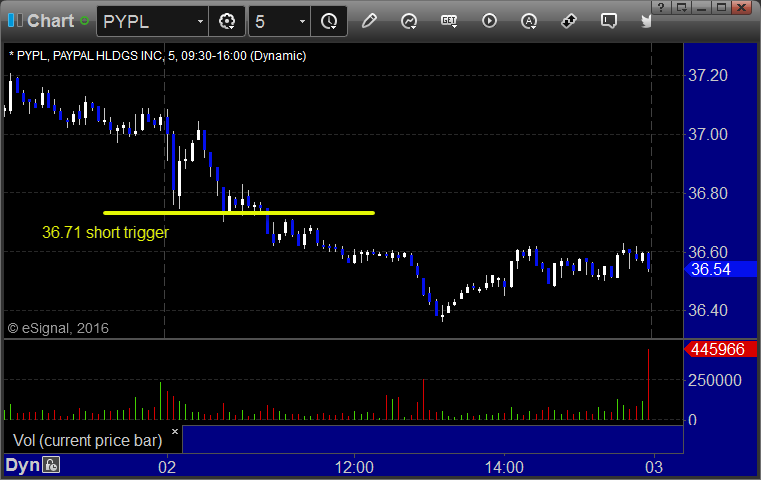
Task: Click the Vol (current price bar) label
Action: click(x=87, y=440)
